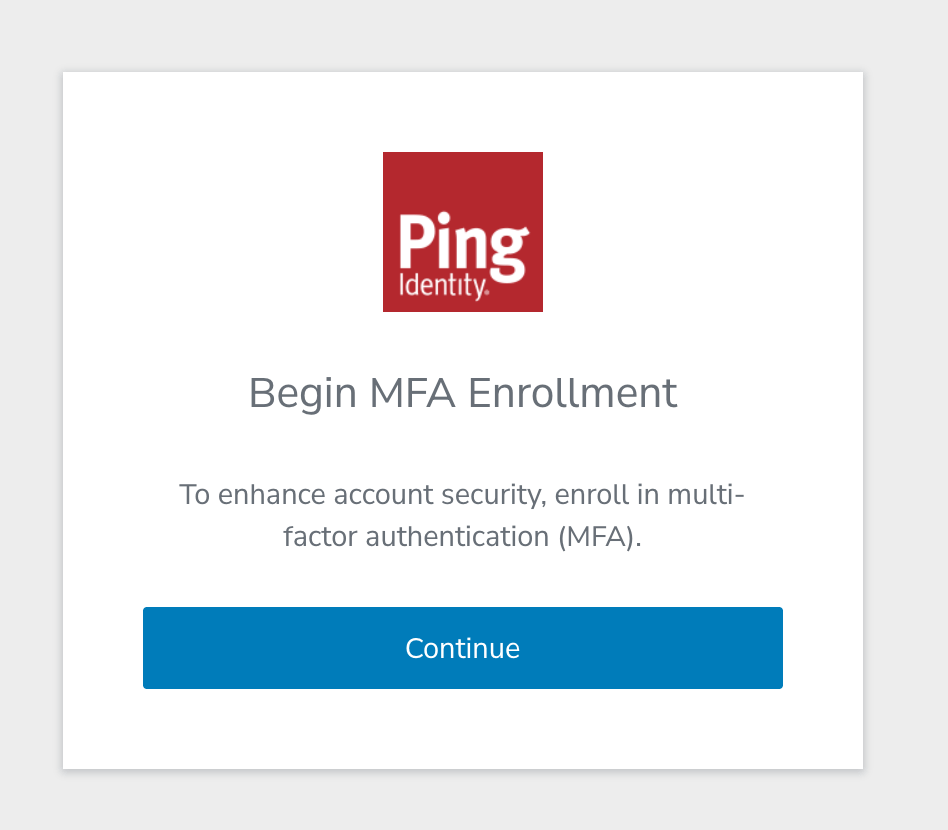Image resolution: width=948 pixels, height=830 pixels.
Task: Click the Ping Identity logo
Action: click(462, 231)
